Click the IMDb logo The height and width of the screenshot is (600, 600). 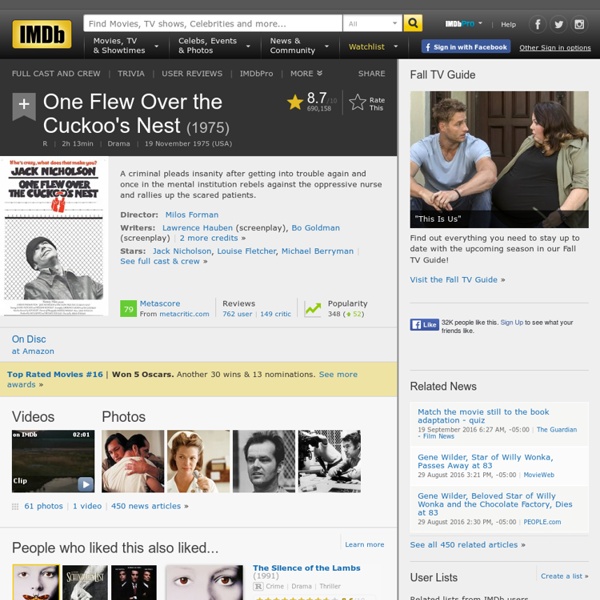coord(42,34)
